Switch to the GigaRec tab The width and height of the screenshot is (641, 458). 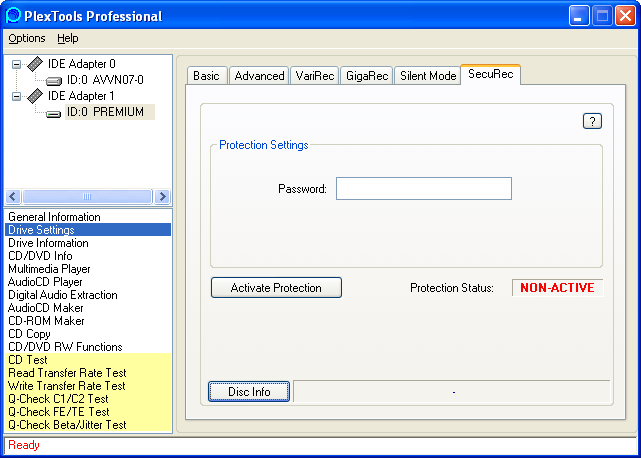pyautogui.click(x=367, y=76)
